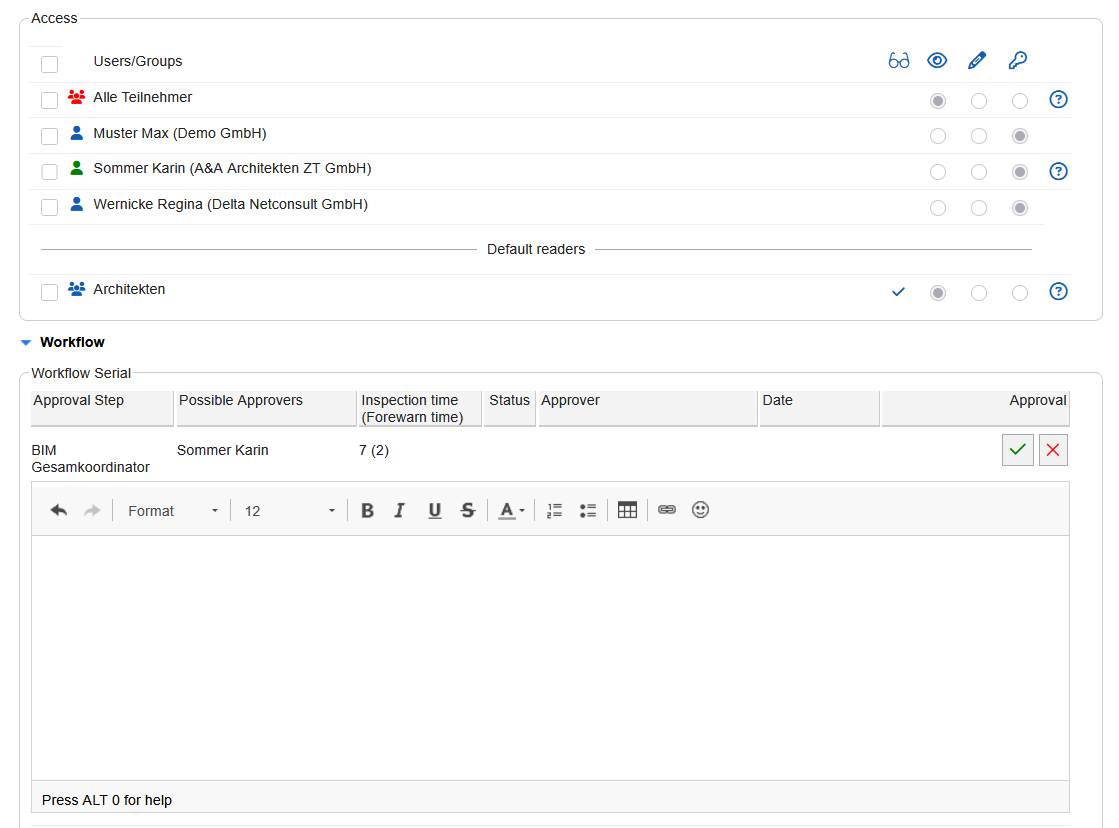Screen dimensions: 1119x828
Task: Collapse the Workflow section
Action: 26,343
